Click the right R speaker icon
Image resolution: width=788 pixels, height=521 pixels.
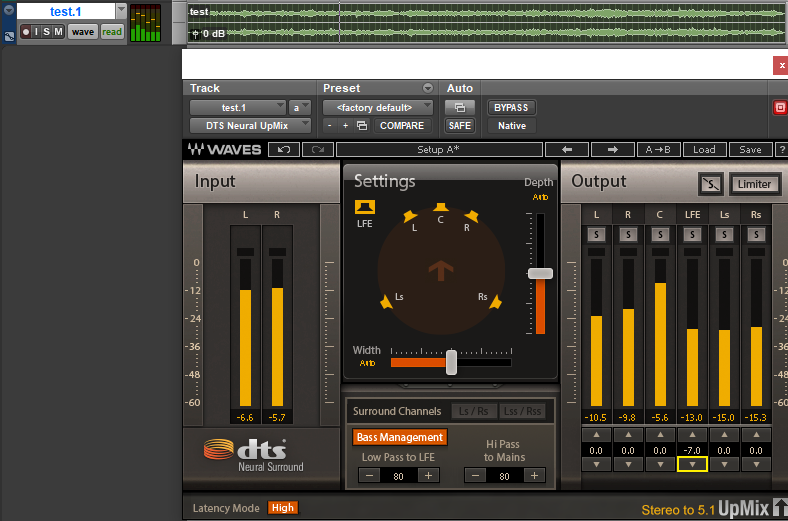(x=471, y=216)
